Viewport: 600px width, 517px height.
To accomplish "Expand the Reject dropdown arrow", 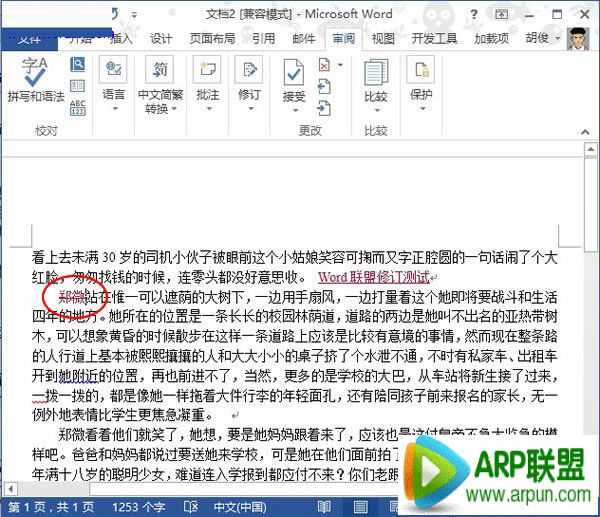I will pyautogui.click(x=340, y=65).
